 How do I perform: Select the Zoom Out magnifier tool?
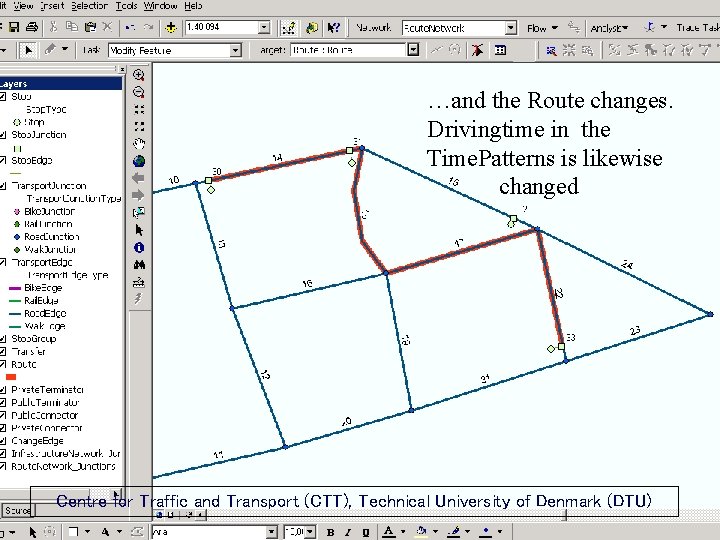pos(139,92)
